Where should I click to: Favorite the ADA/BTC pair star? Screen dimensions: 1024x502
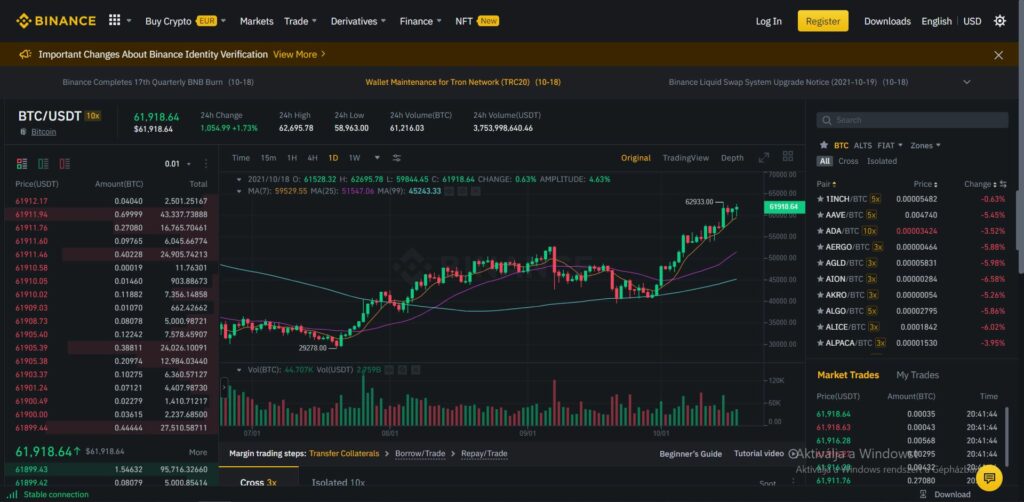pos(820,230)
